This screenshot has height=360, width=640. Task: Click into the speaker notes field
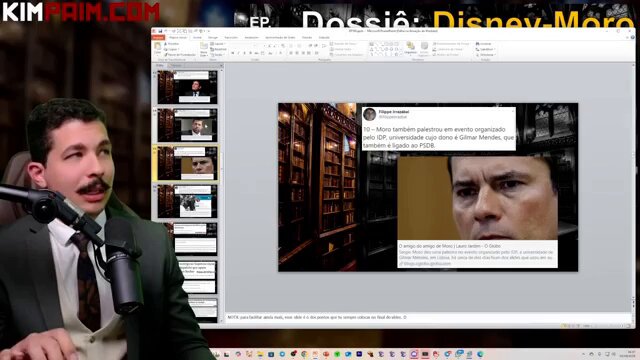click(x=428, y=317)
